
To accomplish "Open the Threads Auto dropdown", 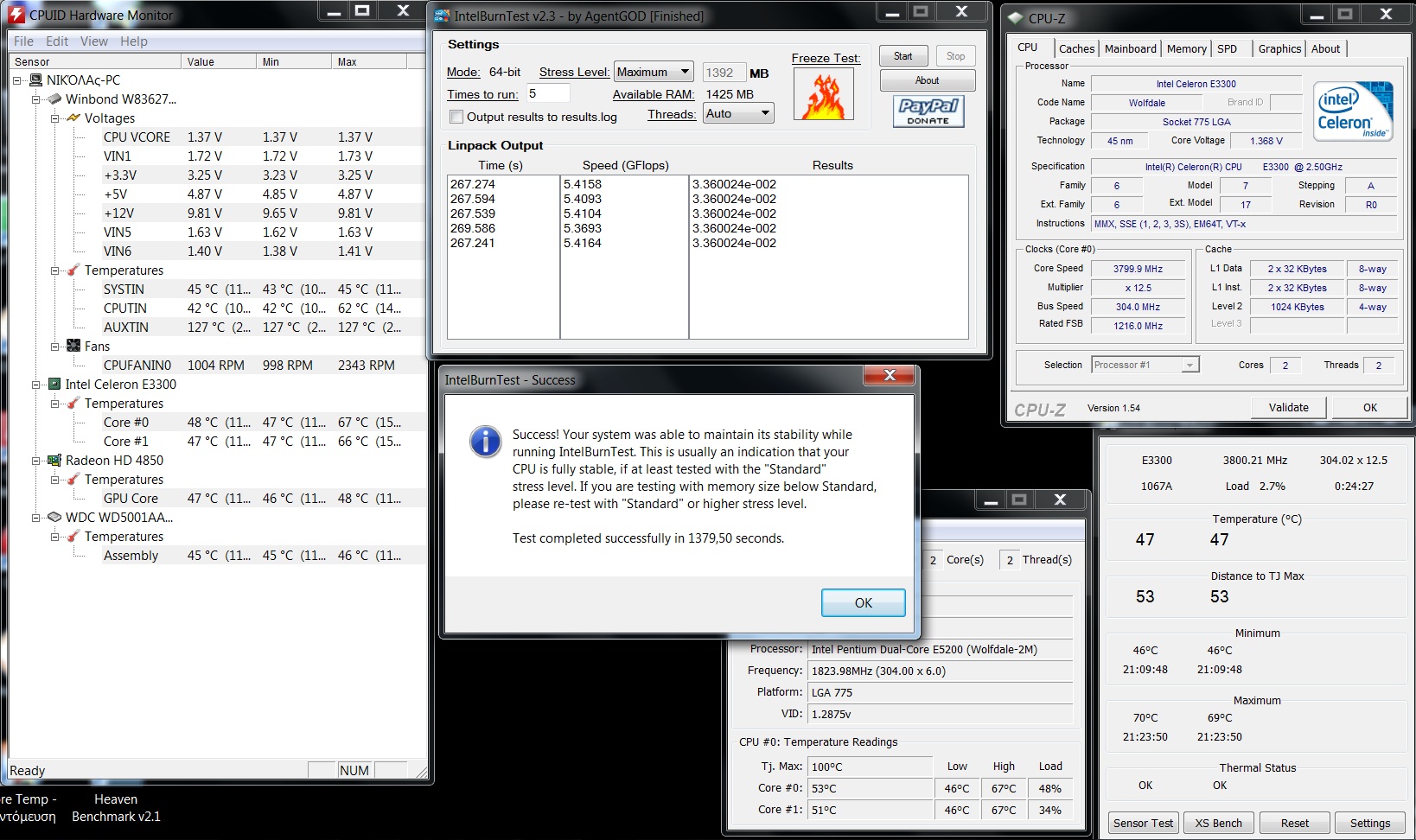I will pos(738,113).
